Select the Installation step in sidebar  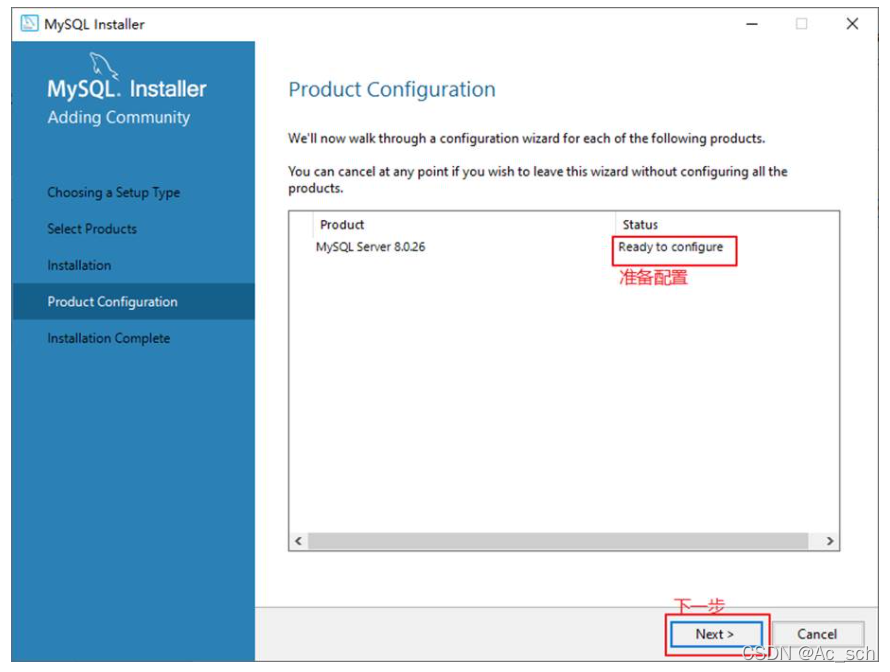pyautogui.click(x=79, y=265)
